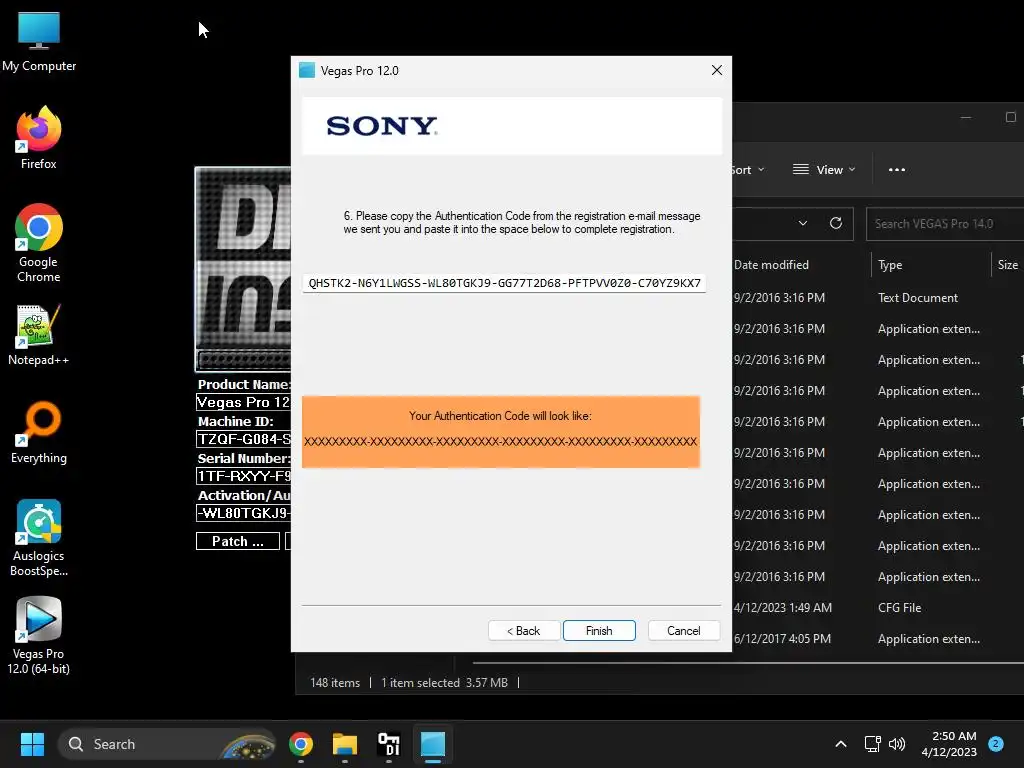
Task: Click the SONY logo banner
Action: click(512, 126)
